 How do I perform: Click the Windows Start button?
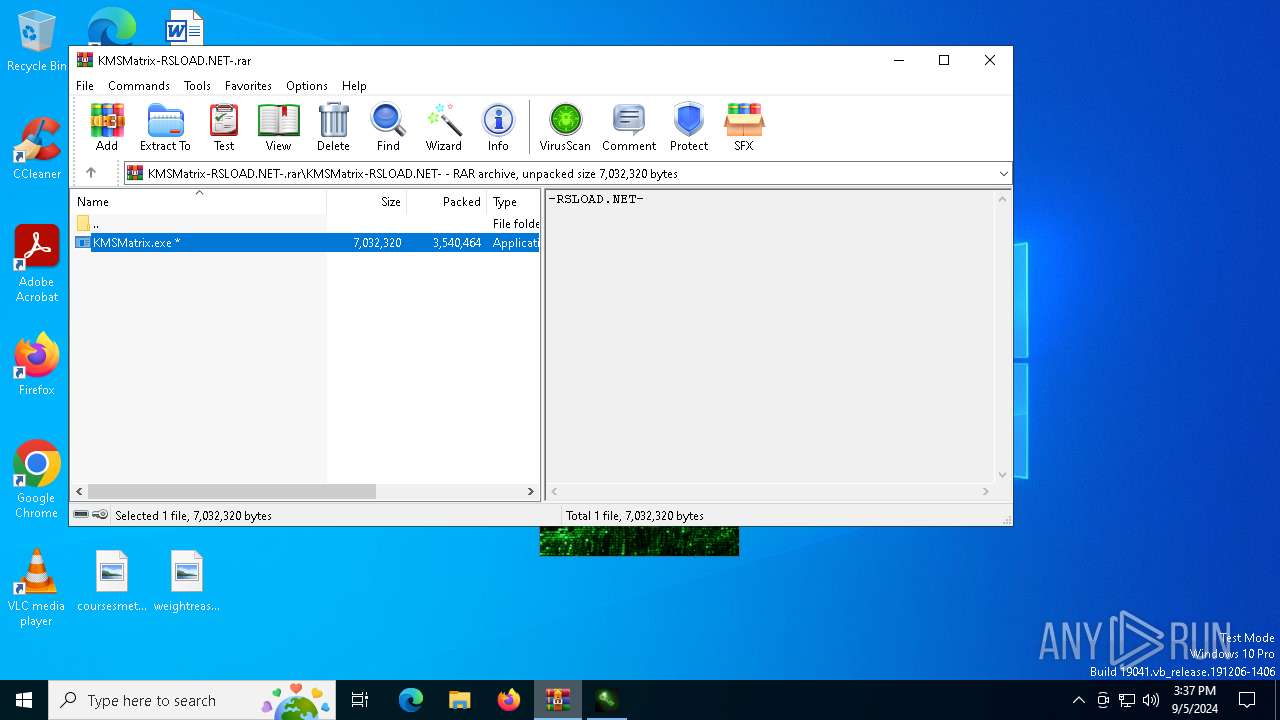(x=24, y=700)
